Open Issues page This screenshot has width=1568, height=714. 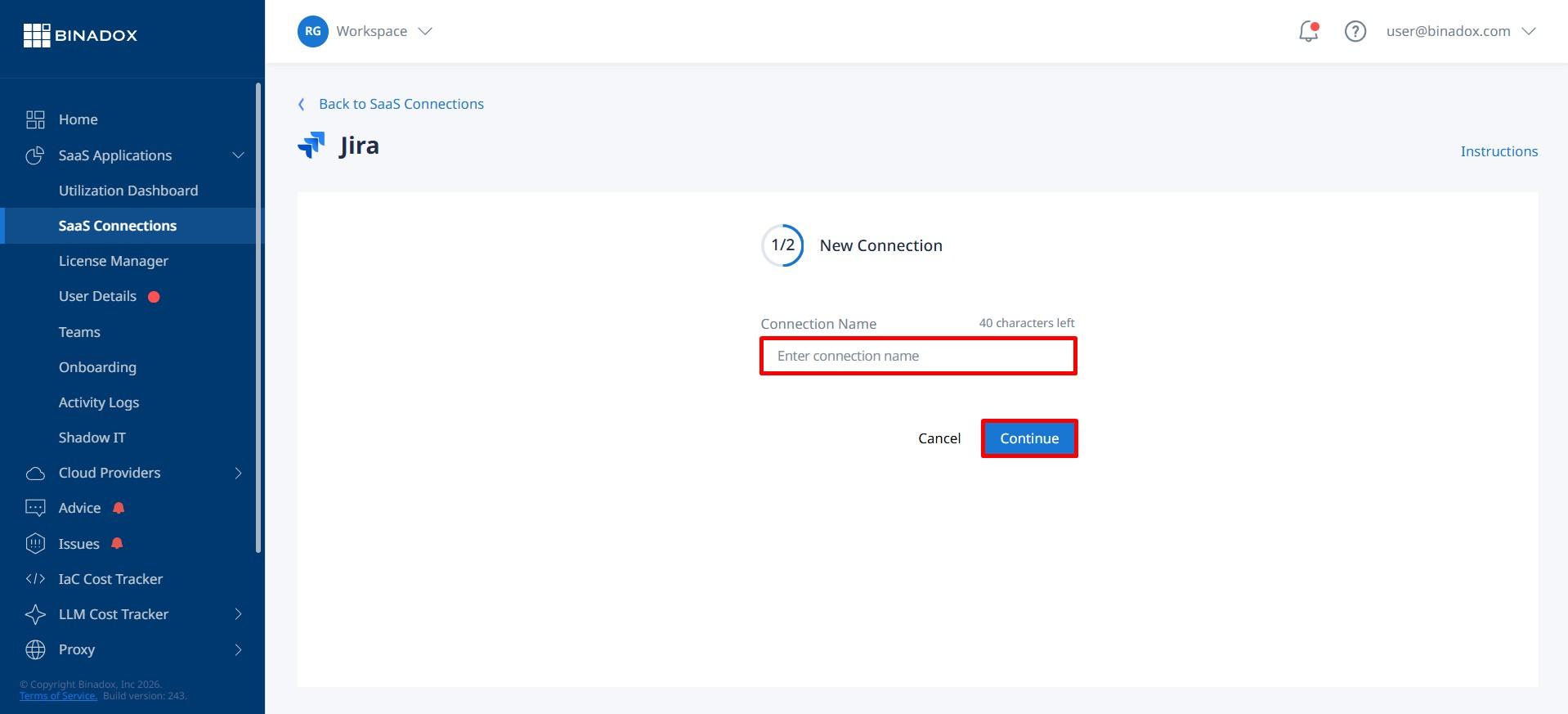[x=78, y=544]
